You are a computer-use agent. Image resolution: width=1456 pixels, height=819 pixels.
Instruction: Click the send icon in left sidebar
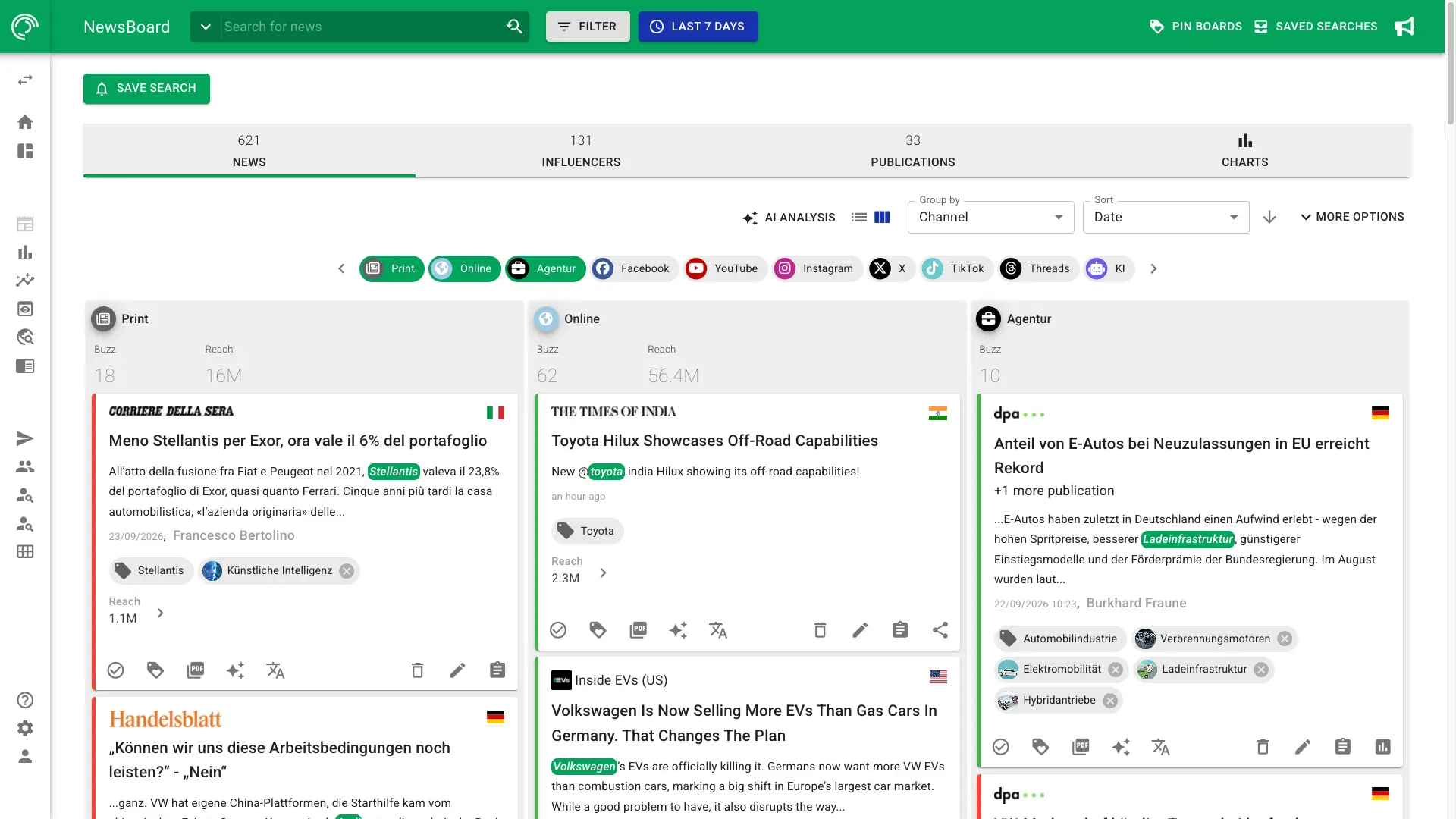pos(25,438)
